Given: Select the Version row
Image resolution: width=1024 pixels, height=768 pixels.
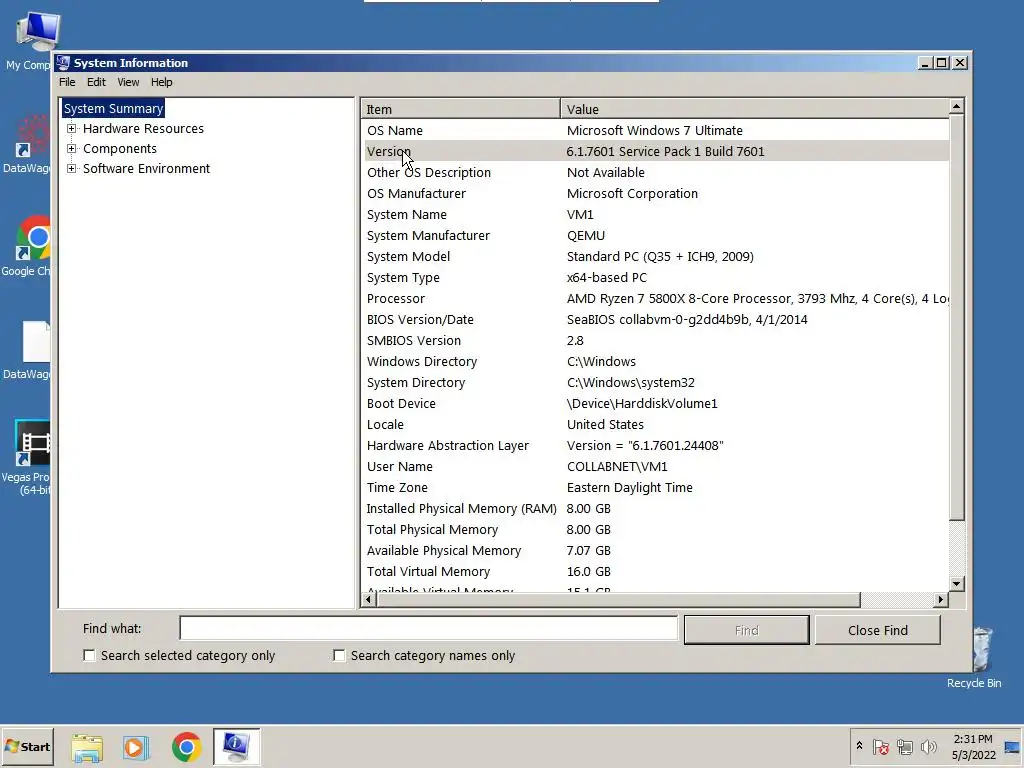Looking at the screenshot, I should click(655, 152).
